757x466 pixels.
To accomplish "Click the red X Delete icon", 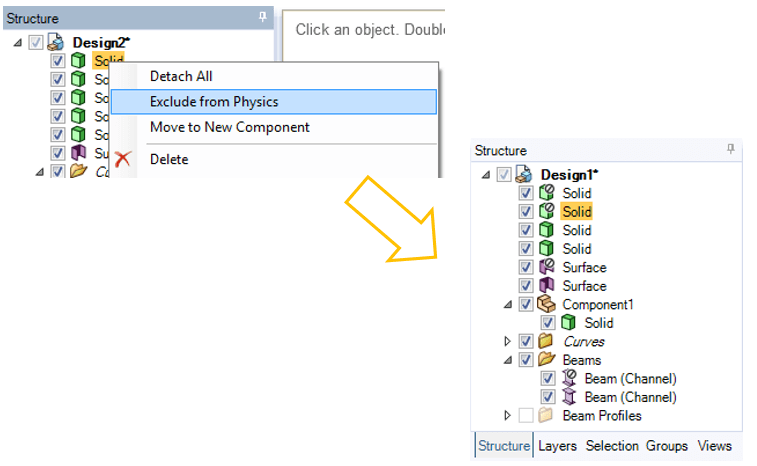I will pos(123,159).
